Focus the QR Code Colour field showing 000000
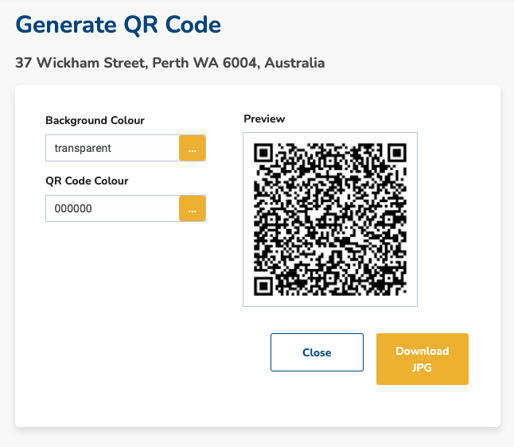 113,208
